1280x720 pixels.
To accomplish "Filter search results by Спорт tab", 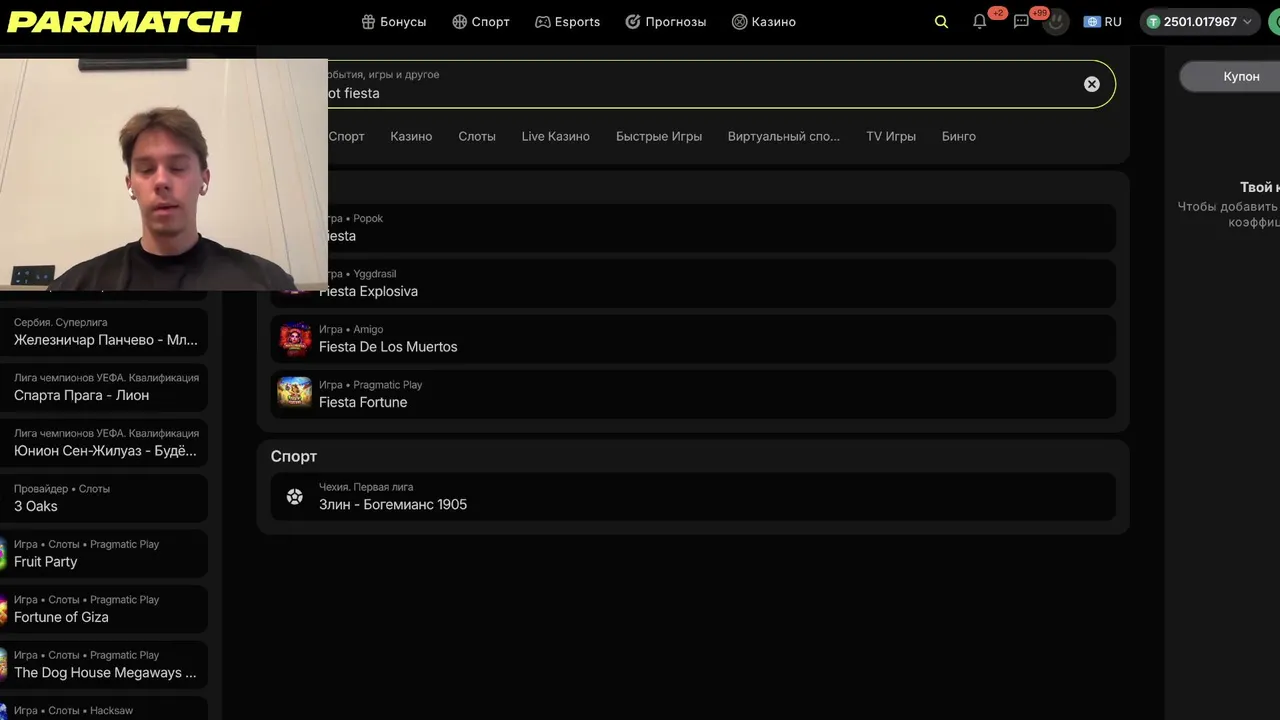I will (x=346, y=136).
